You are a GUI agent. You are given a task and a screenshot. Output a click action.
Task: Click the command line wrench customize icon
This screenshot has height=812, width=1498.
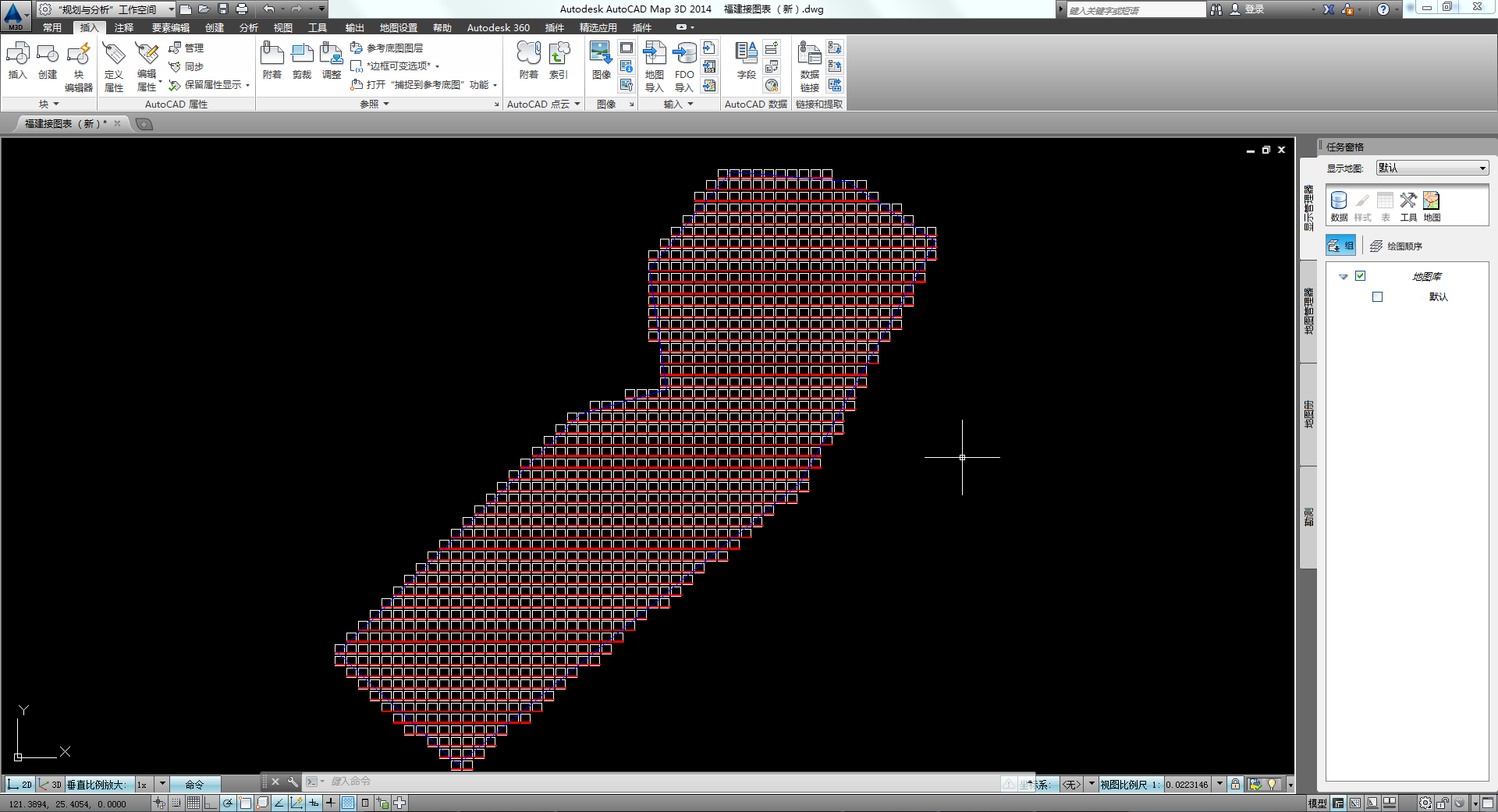pyautogui.click(x=293, y=782)
